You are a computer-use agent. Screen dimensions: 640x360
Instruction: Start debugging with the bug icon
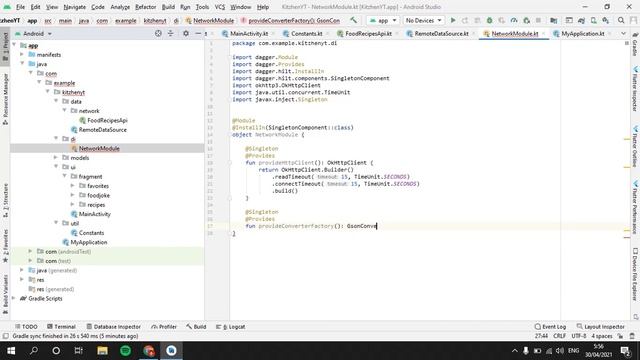pos(489,20)
